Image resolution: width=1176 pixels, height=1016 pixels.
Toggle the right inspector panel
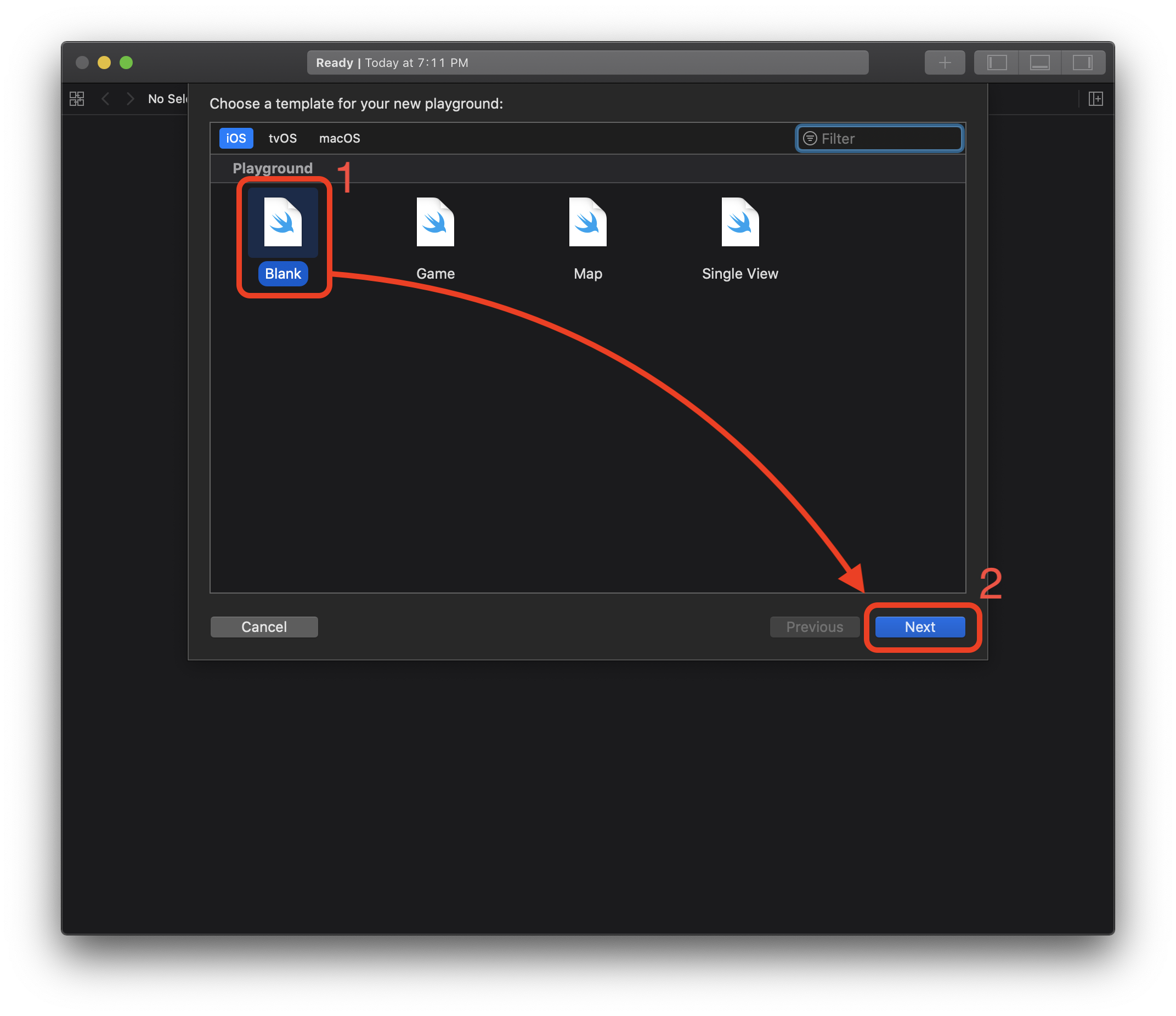[1082, 63]
